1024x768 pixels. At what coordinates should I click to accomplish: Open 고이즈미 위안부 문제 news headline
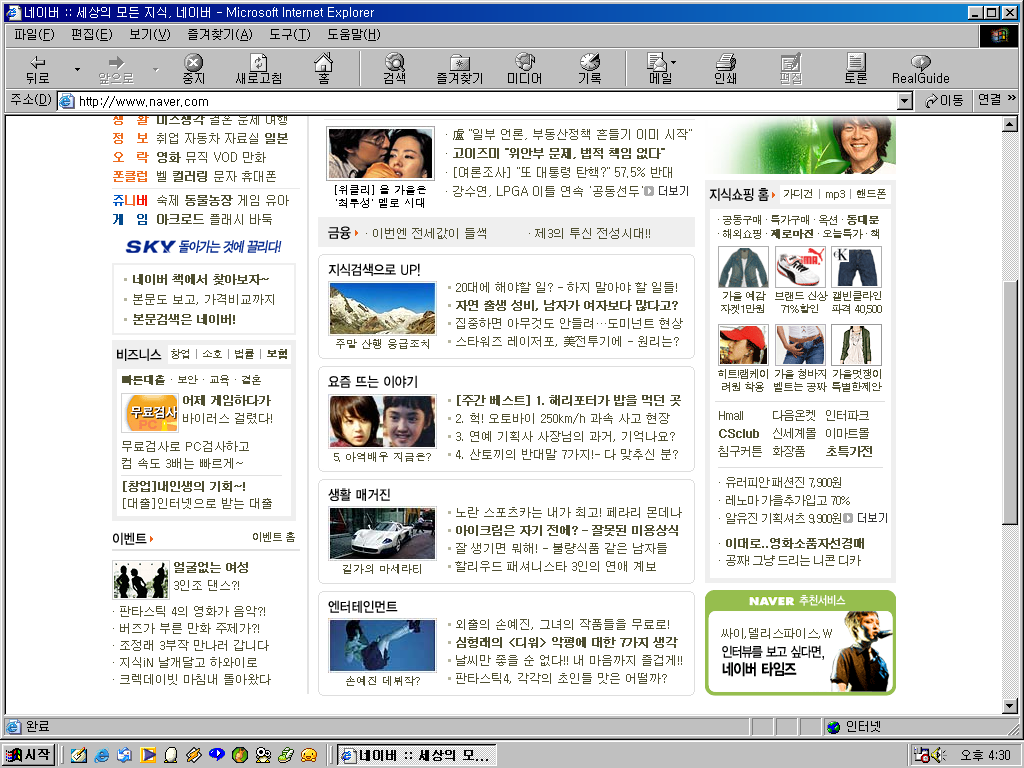pos(558,153)
